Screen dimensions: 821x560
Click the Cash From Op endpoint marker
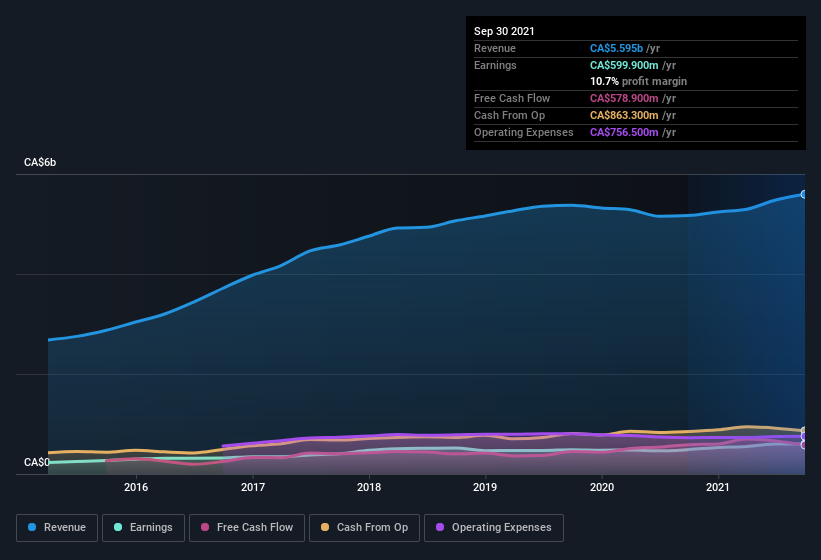click(804, 431)
